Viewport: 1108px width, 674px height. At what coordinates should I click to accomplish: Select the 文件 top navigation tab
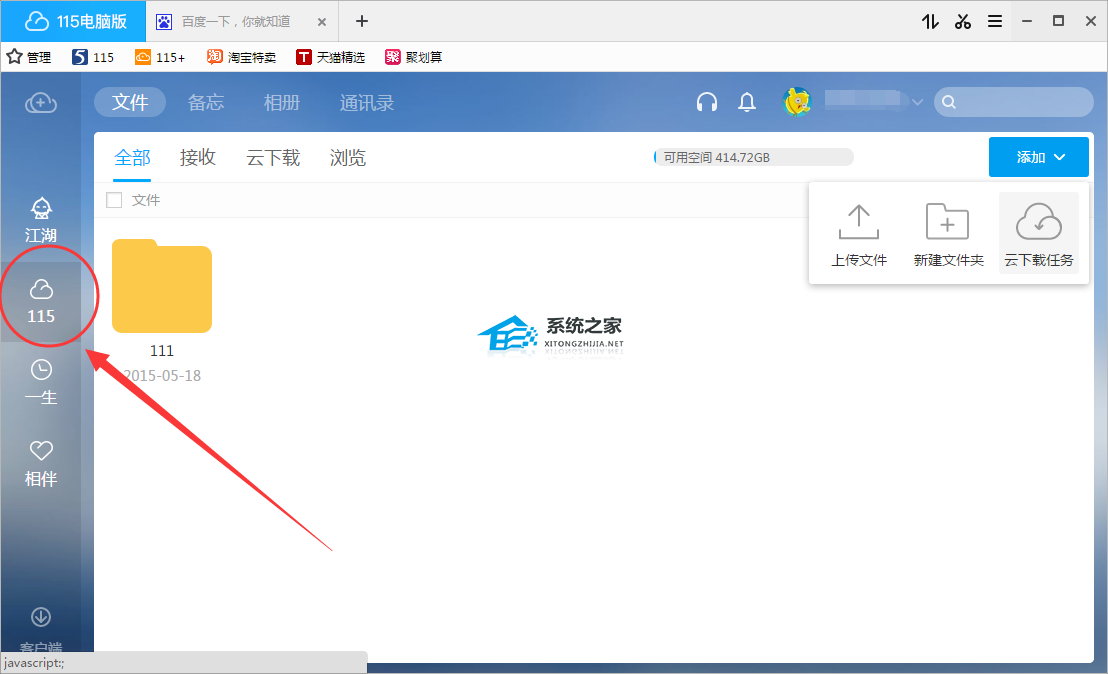130,102
